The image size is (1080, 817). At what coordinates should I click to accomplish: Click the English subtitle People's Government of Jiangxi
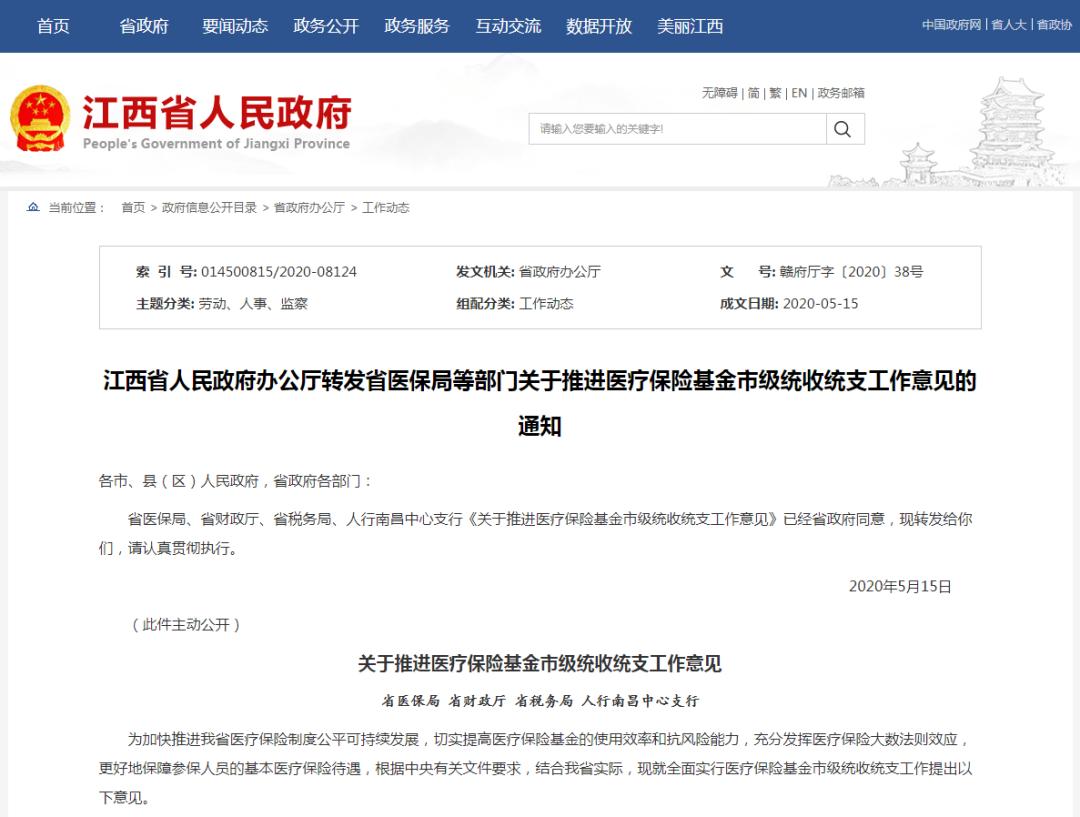tap(216, 143)
